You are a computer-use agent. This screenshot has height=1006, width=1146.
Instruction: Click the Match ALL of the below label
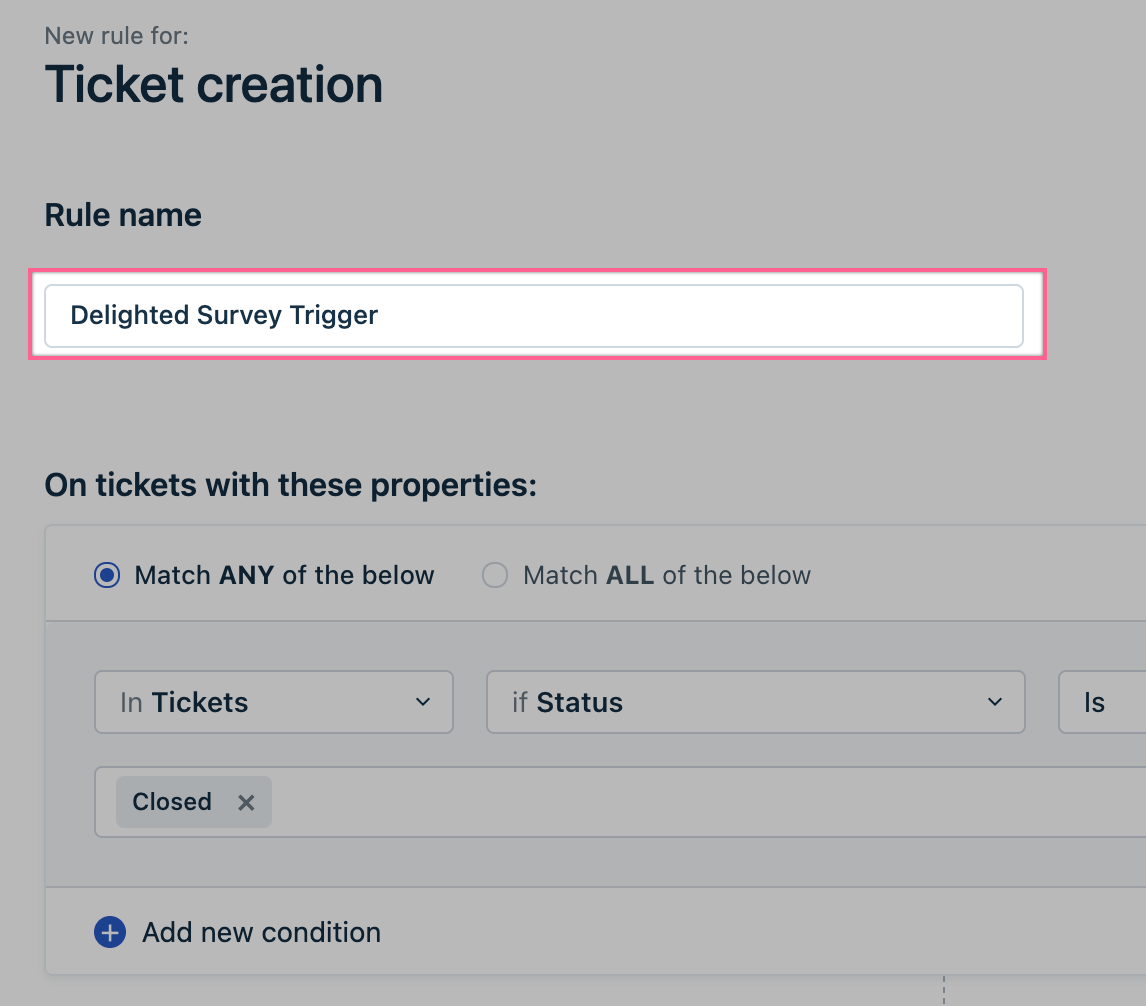pos(666,576)
